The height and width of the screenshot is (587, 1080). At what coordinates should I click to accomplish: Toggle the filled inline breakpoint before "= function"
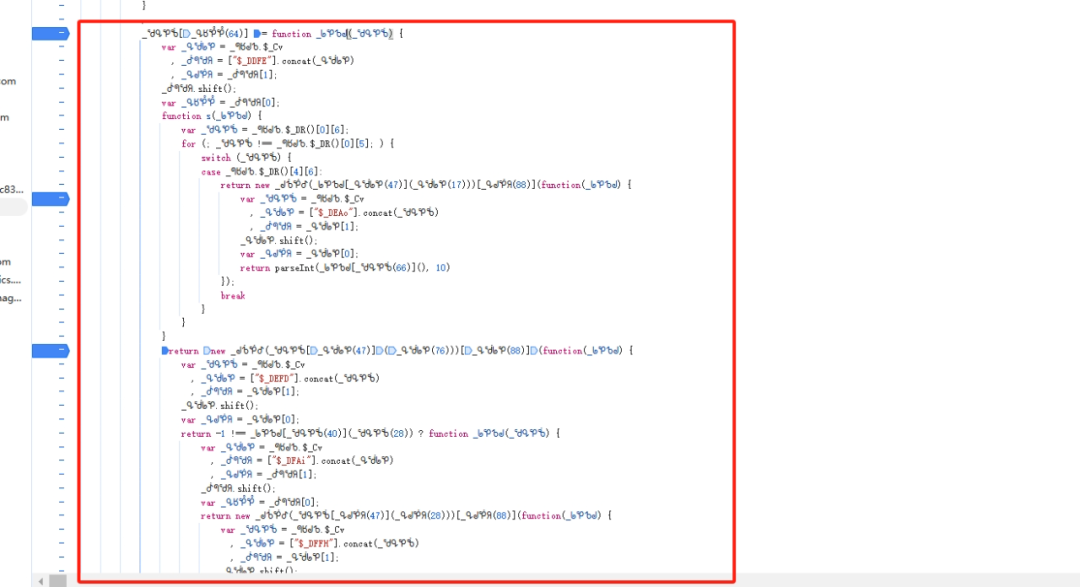(x=258, y=34)
